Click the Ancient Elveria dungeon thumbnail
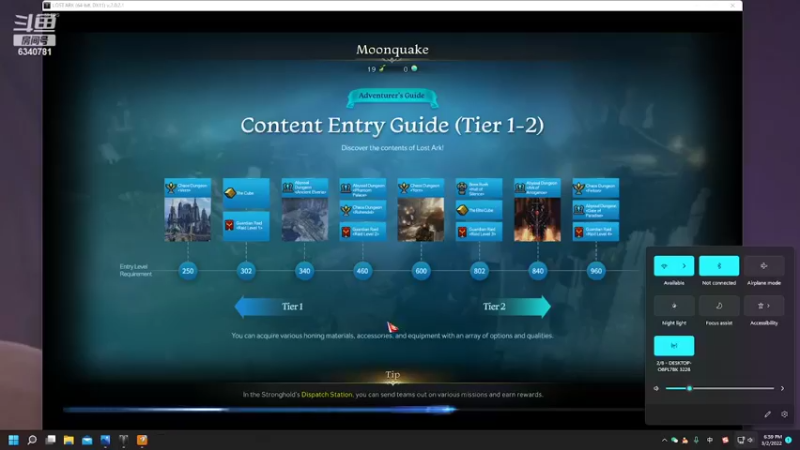 point(305,219)
